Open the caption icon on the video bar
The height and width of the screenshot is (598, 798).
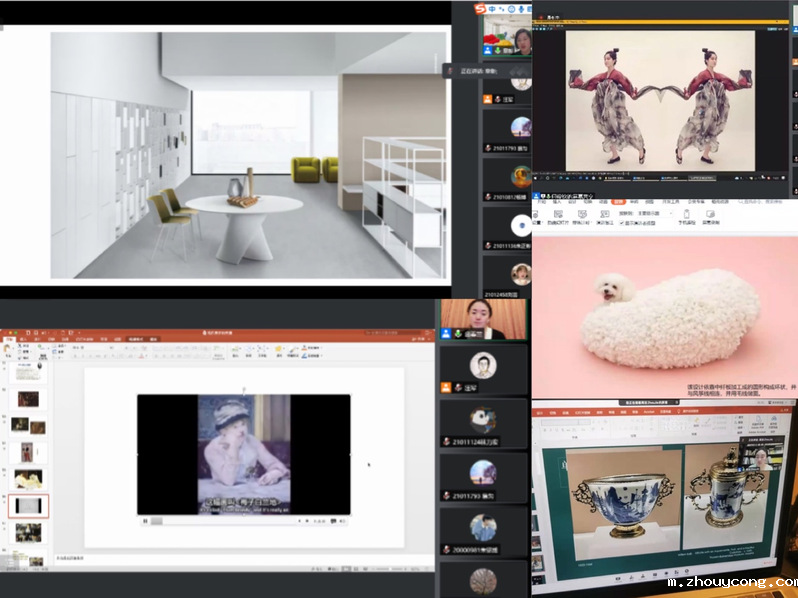click(333, 521)
